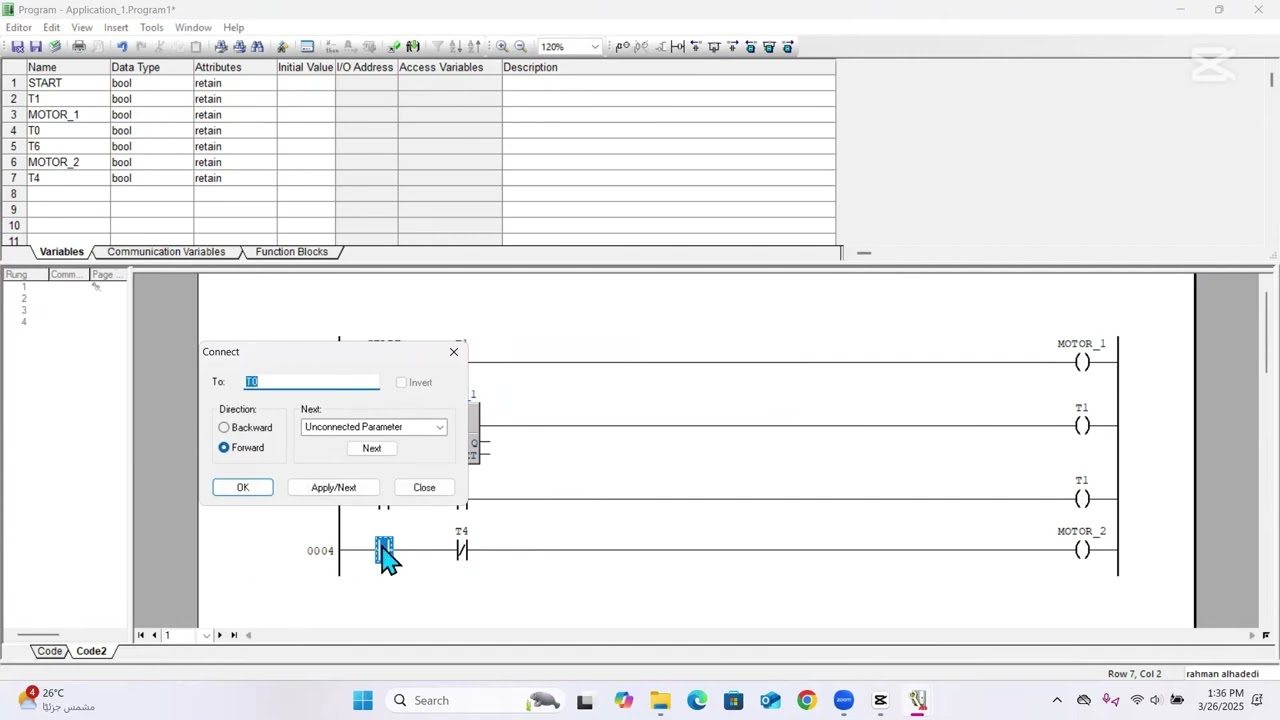Click the MOTOR_2 coil on rung 0004
The width and height of the screenshot is (1280, 720).
pos(1082,550)
